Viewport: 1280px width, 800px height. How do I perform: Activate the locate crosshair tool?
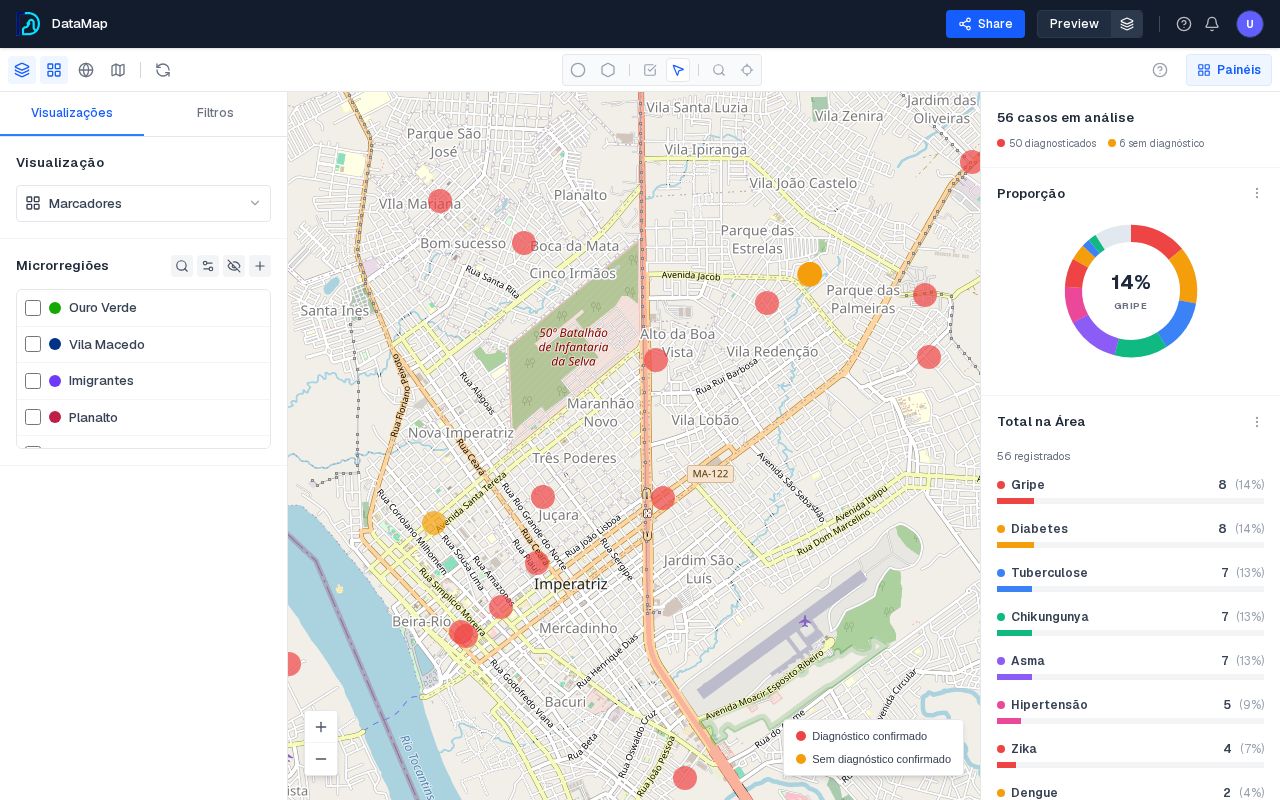pyautogui.click(x=747, y=70)
